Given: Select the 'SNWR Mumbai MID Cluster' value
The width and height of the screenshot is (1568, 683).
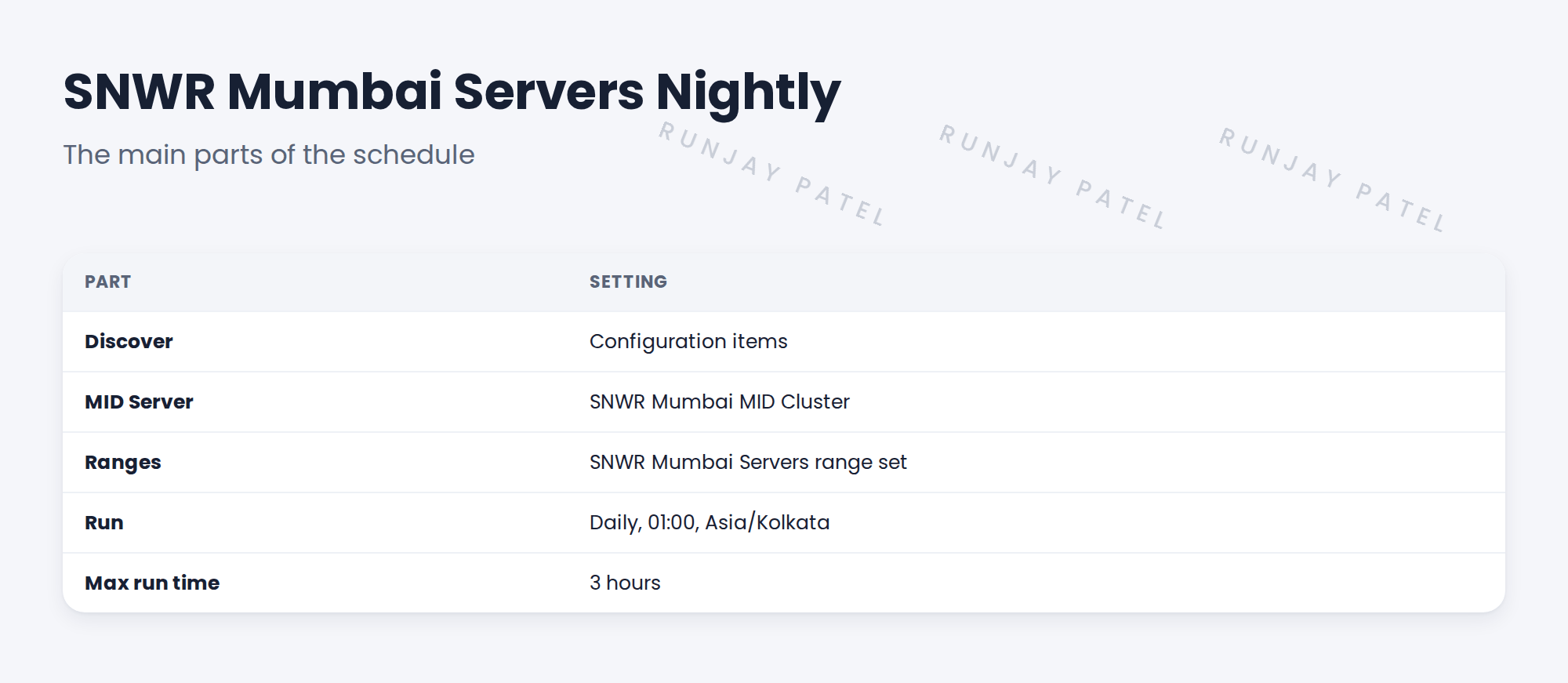Looking at the screenshot, I should [720, 401].
